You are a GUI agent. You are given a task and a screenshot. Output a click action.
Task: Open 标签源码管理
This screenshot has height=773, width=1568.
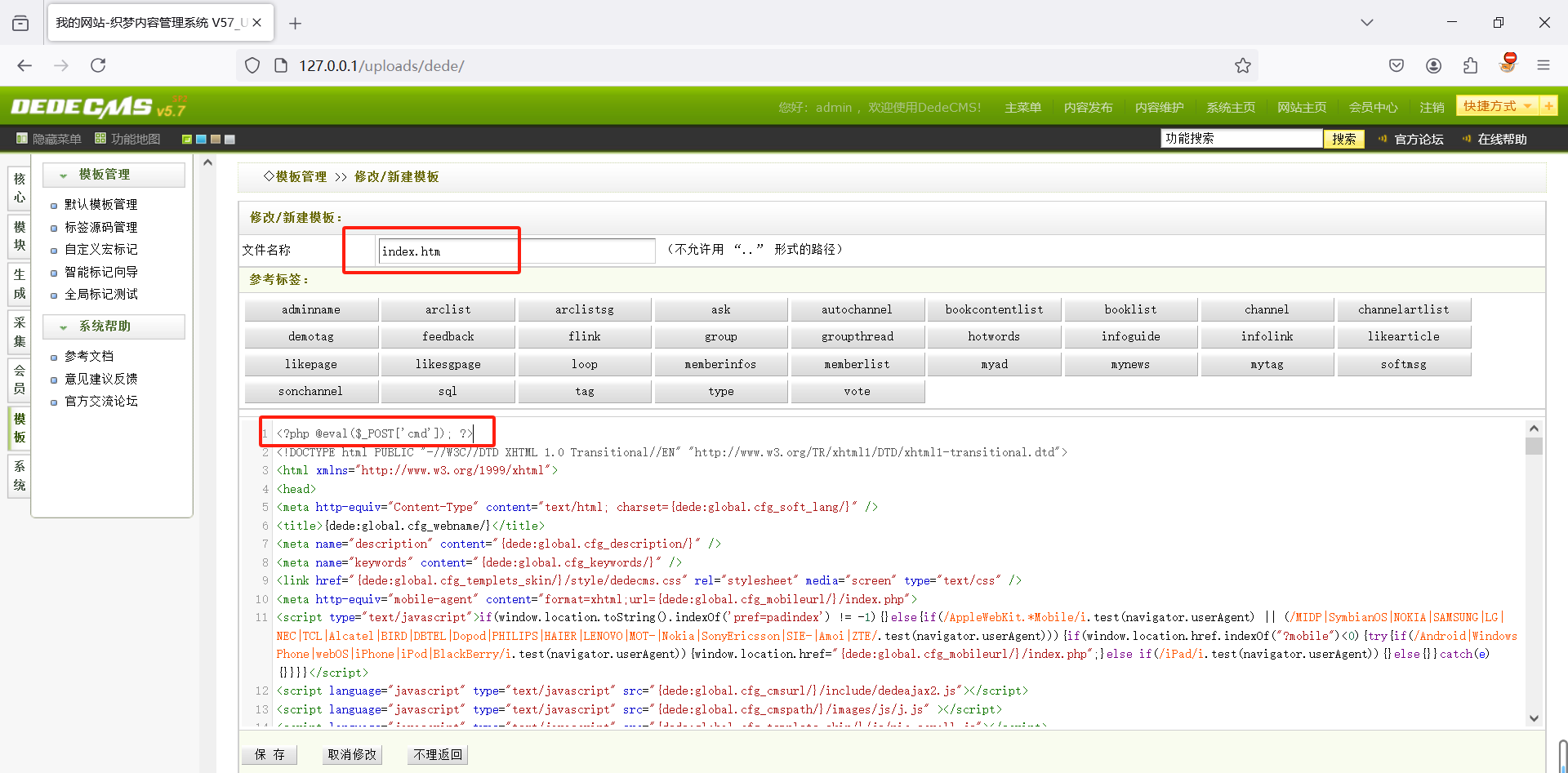tap(101, 227)
